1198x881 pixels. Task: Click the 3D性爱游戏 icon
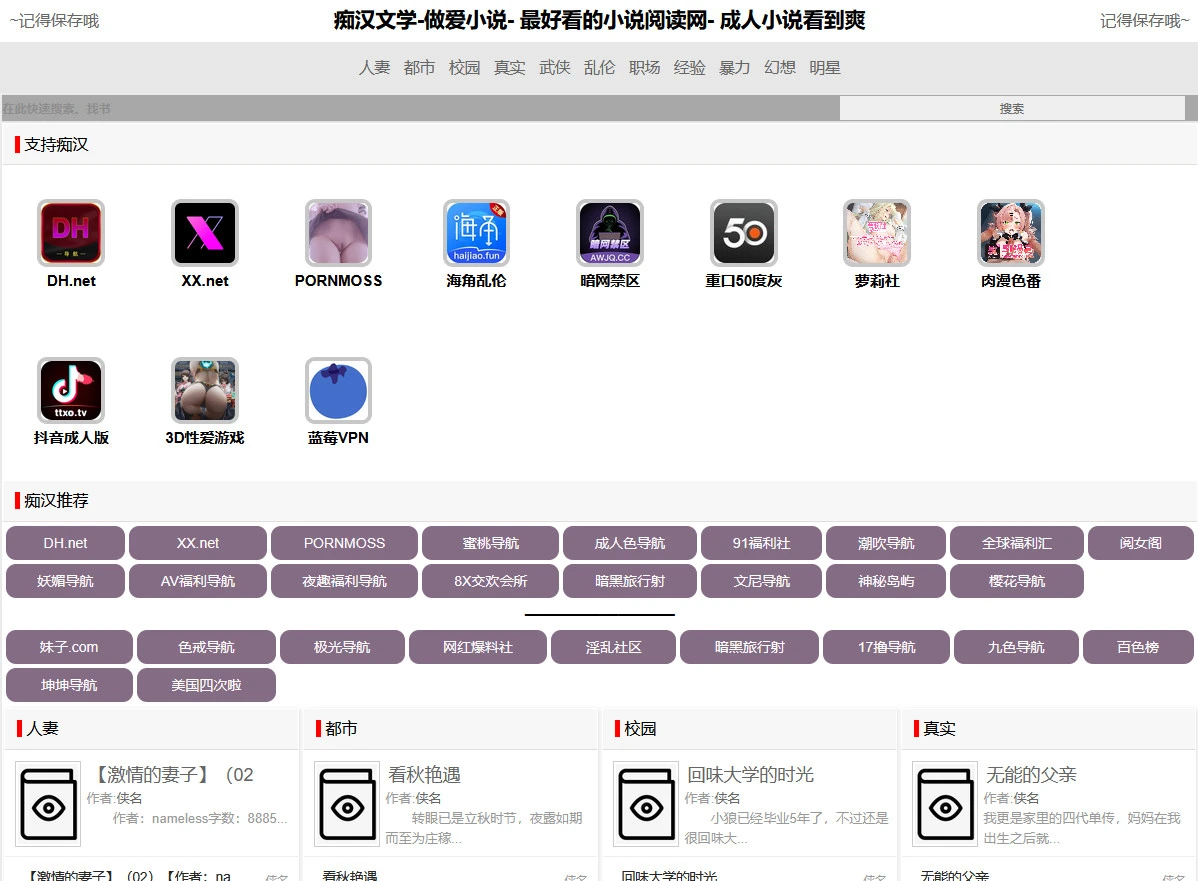click(x=204, y=388)
